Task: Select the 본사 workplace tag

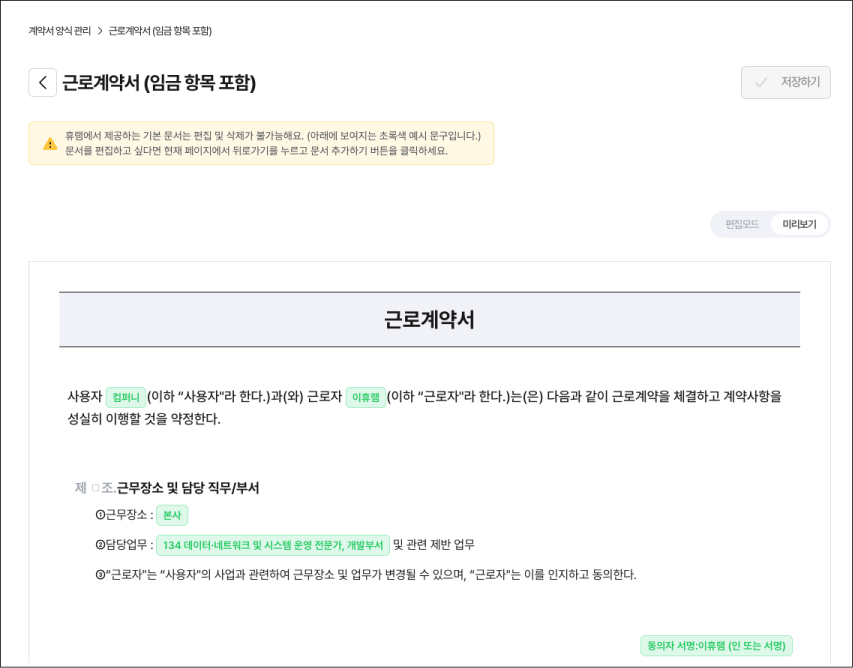Action: pos(172,515)
